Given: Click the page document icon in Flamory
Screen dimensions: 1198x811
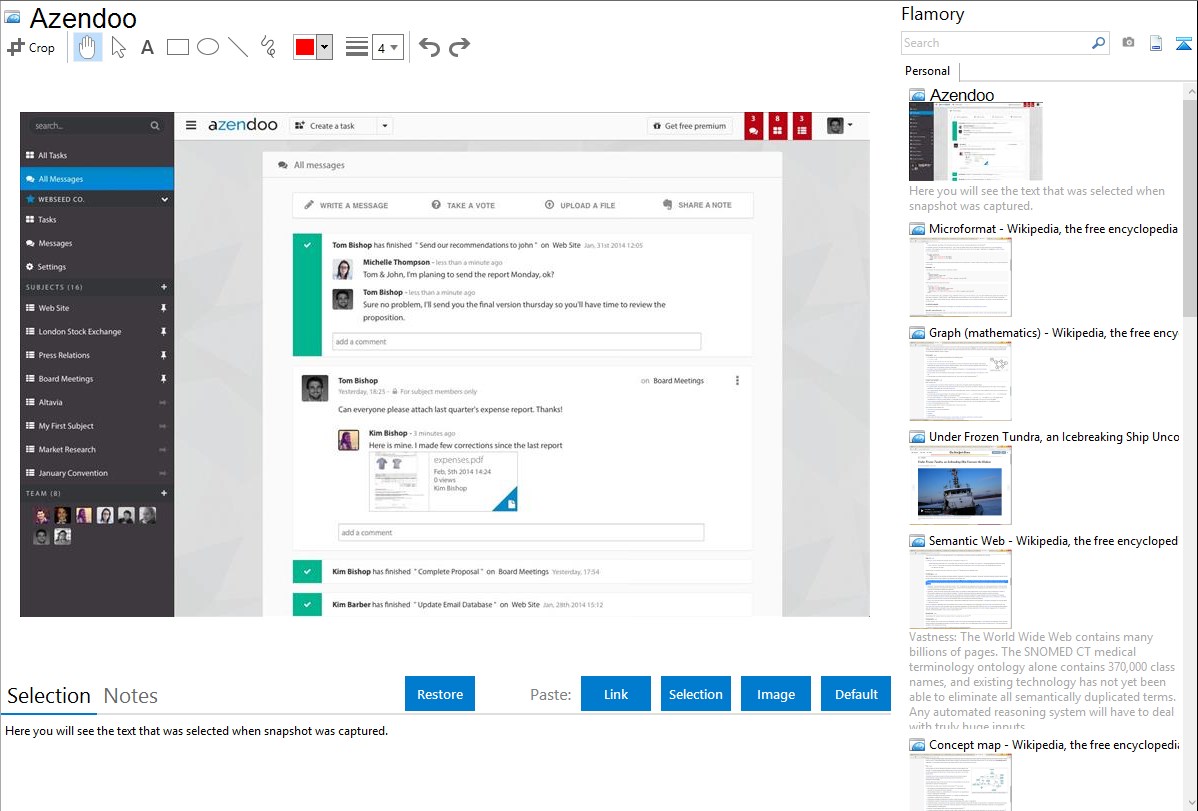Looking at the screenshot, I should [1156, 43].
